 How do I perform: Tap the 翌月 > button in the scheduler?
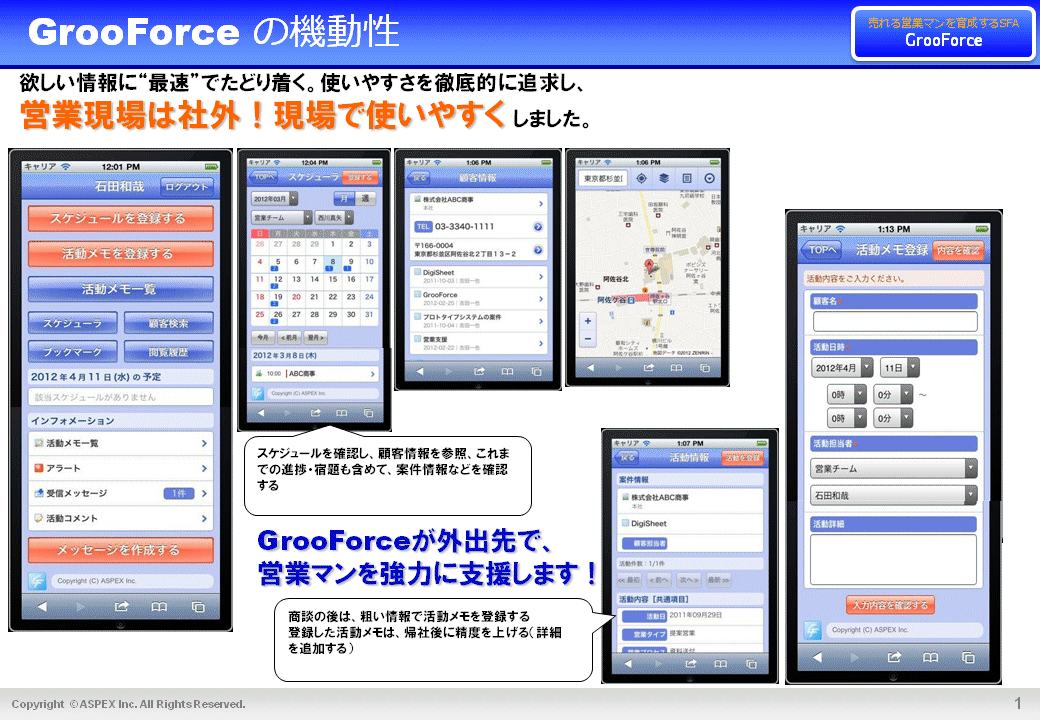click(x=316, y=338)
